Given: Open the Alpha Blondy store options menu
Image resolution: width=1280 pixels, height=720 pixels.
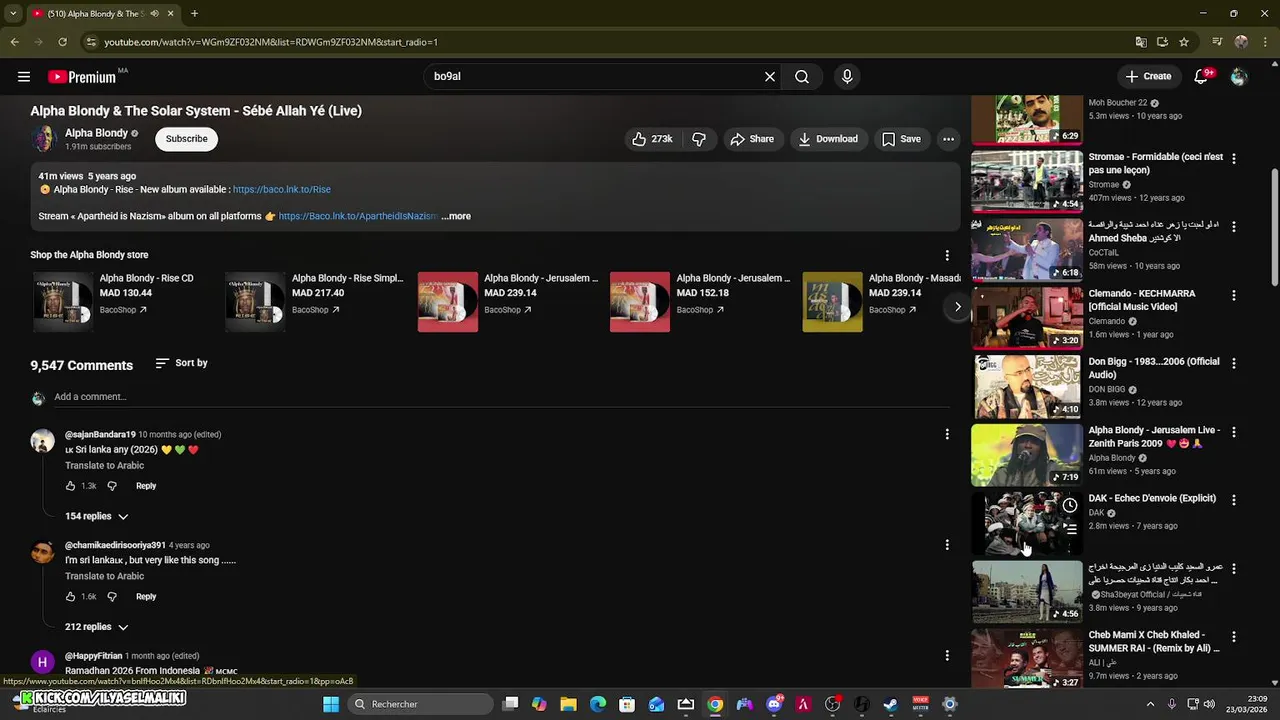Looking at the screenshot, I should (x=947, y=255).
